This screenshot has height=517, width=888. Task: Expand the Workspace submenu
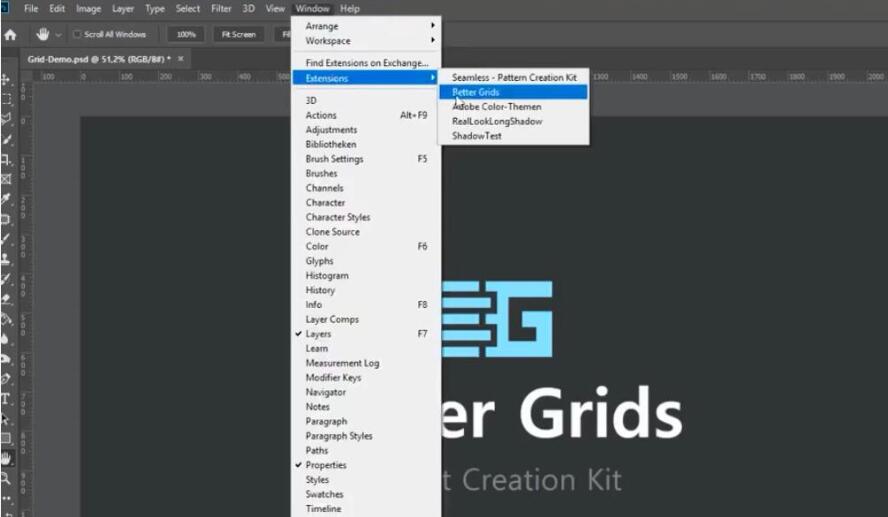366,41
